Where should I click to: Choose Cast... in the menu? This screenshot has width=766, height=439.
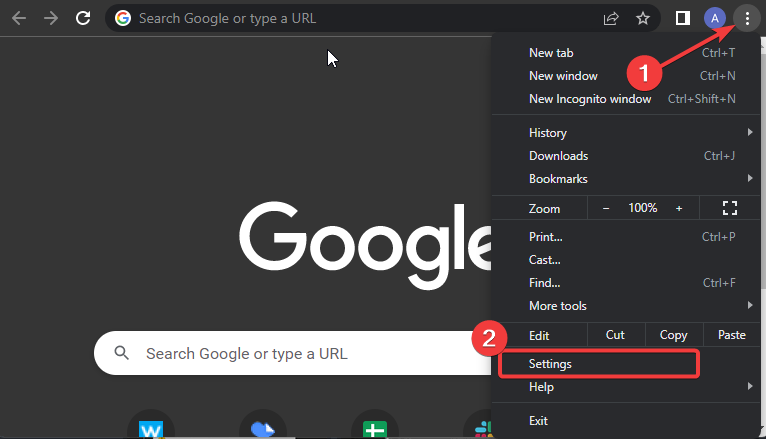click(x=628, y=260)
